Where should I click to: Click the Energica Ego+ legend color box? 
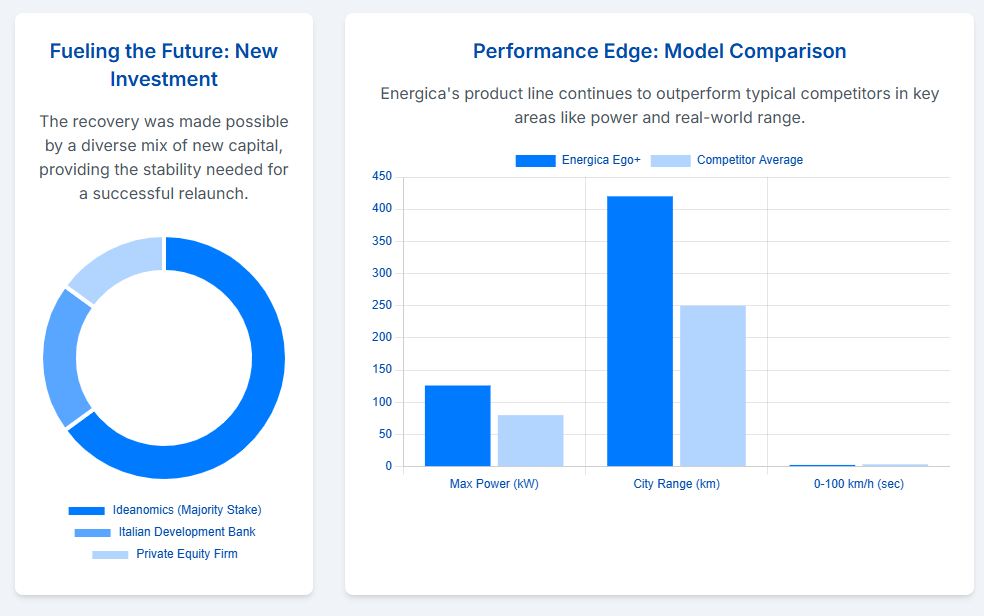tap(535, 161)
